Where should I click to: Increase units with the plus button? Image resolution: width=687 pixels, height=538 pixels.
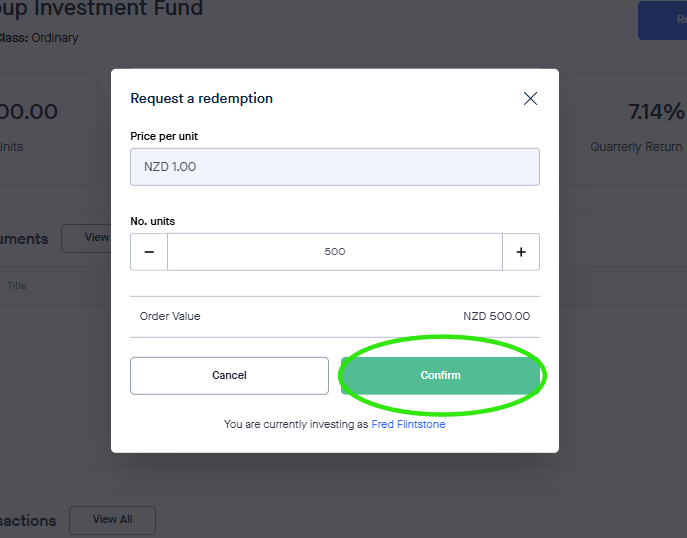520,252
